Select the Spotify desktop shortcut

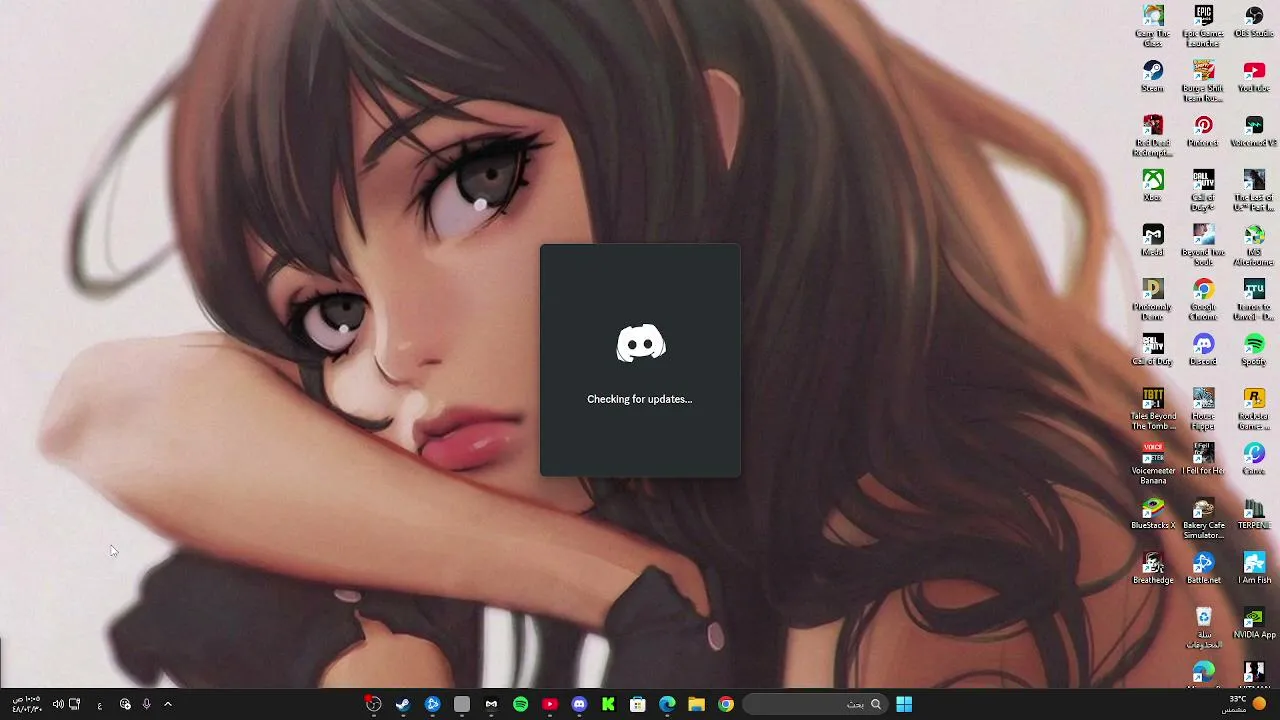[1254, 350]
